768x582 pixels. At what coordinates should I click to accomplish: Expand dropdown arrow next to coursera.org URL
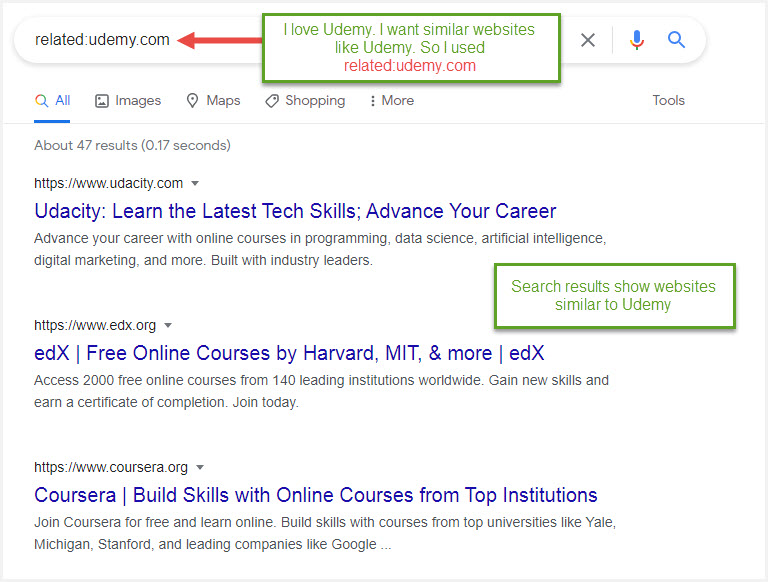200,467
